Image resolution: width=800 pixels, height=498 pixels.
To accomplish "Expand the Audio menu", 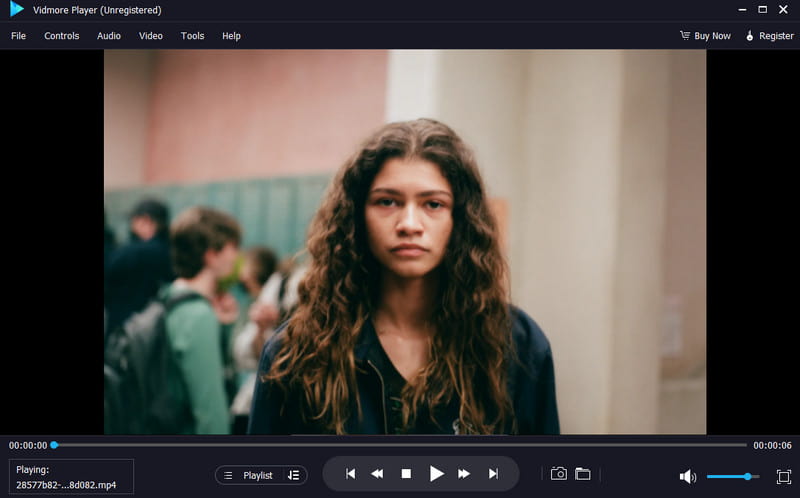I will [x=109, y=36].
